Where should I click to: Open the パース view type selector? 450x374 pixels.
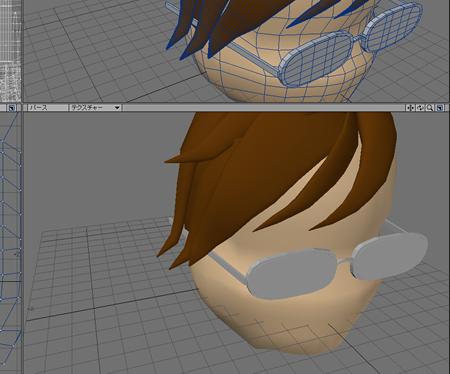[x=47, y=108]
